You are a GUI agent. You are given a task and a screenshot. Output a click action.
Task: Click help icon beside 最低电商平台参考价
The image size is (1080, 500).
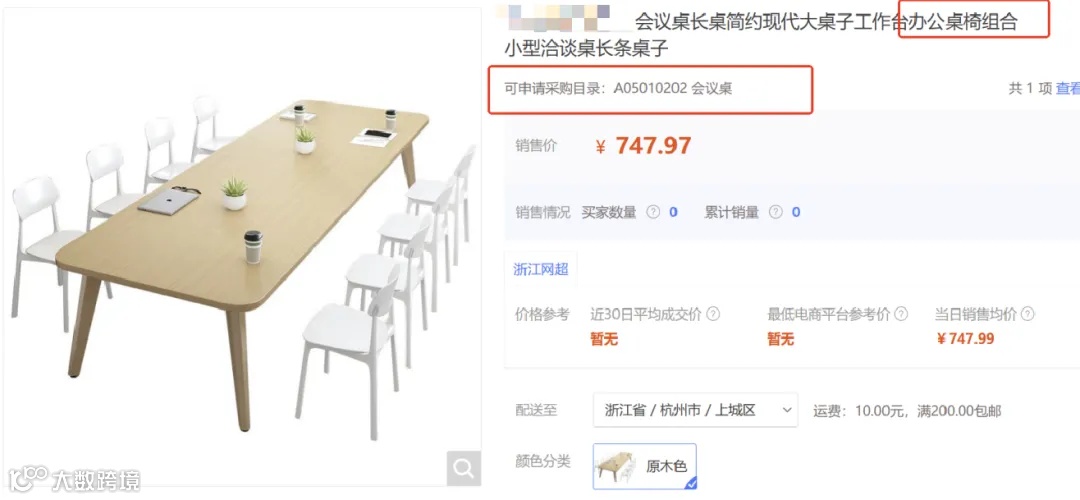(901, 315)
